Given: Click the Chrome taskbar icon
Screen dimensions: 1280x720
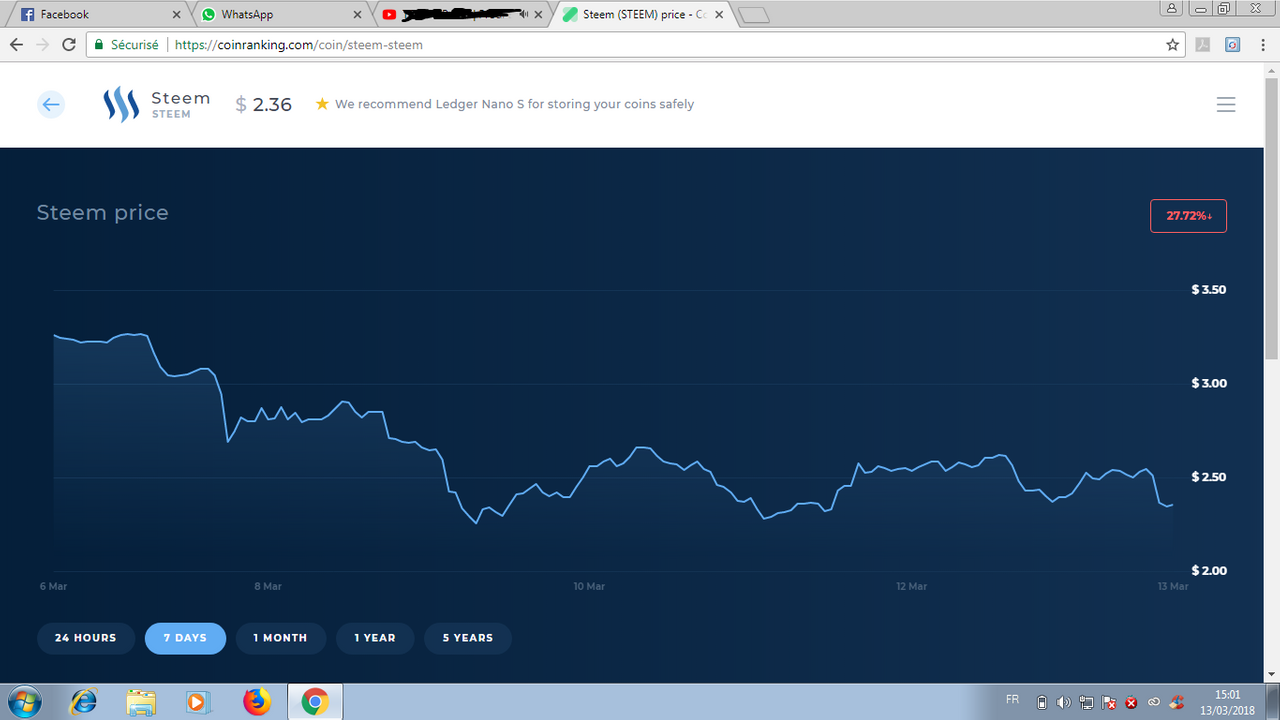Looking at the screenshot, I should tap(315, 702).
